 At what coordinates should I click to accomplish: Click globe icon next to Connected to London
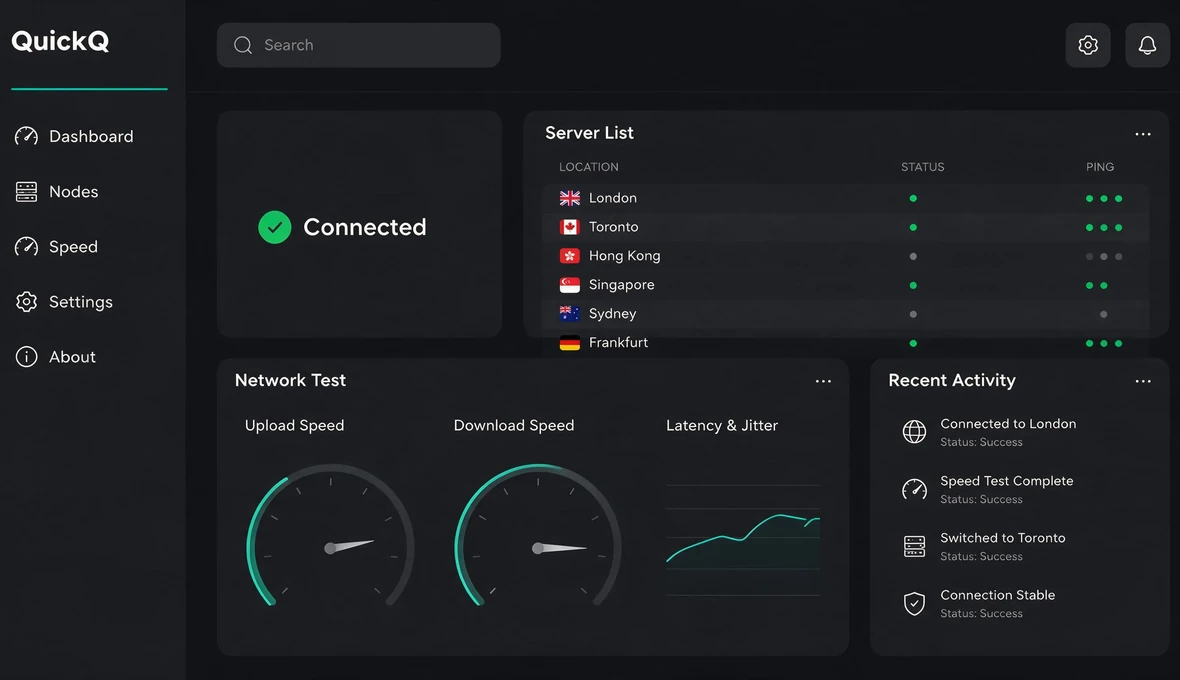(x=914, y=432)
